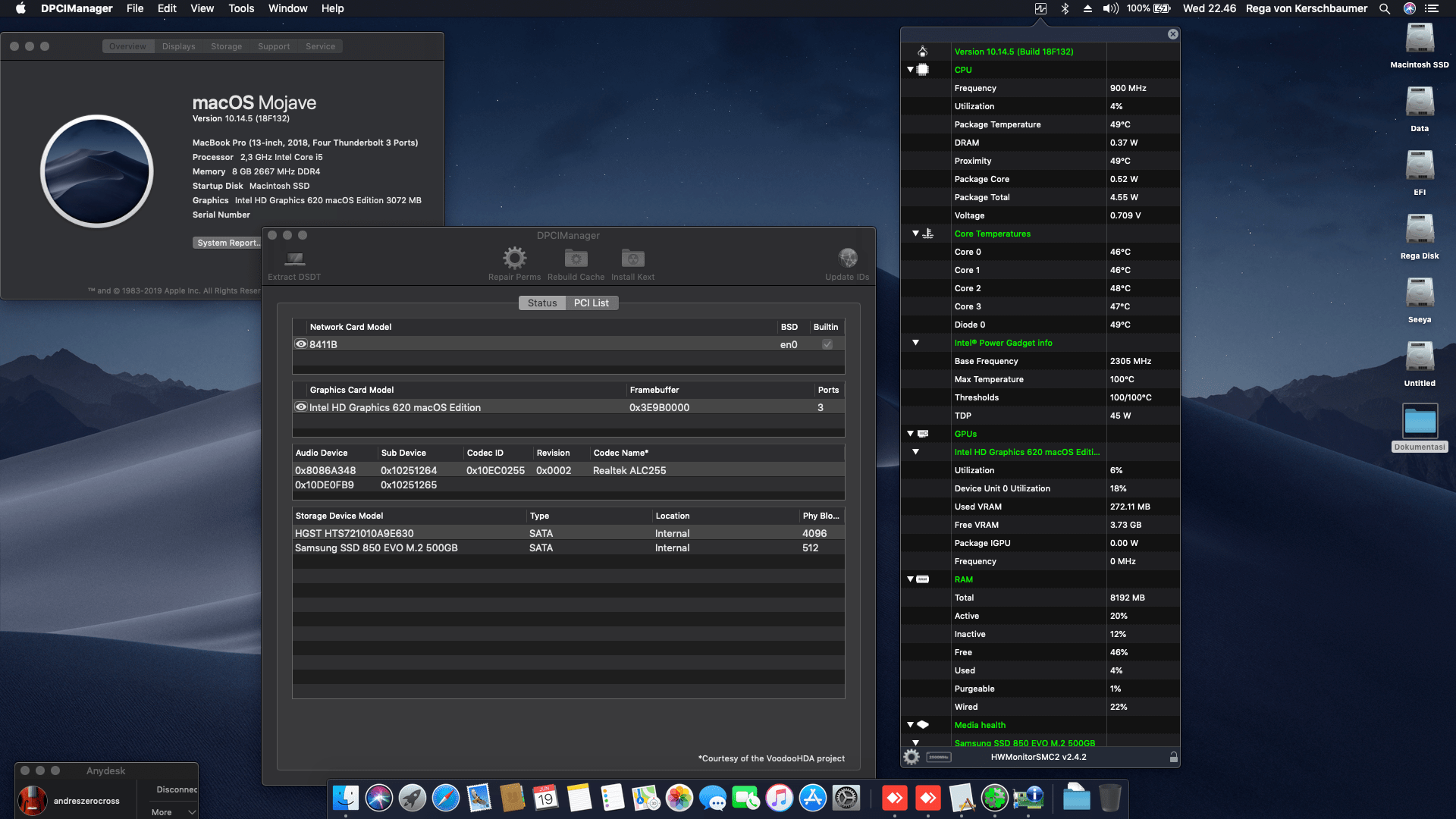Open AnyDesk from the Dock
This screenshot has width=1456, height=819.
click(x=895, y=798)
